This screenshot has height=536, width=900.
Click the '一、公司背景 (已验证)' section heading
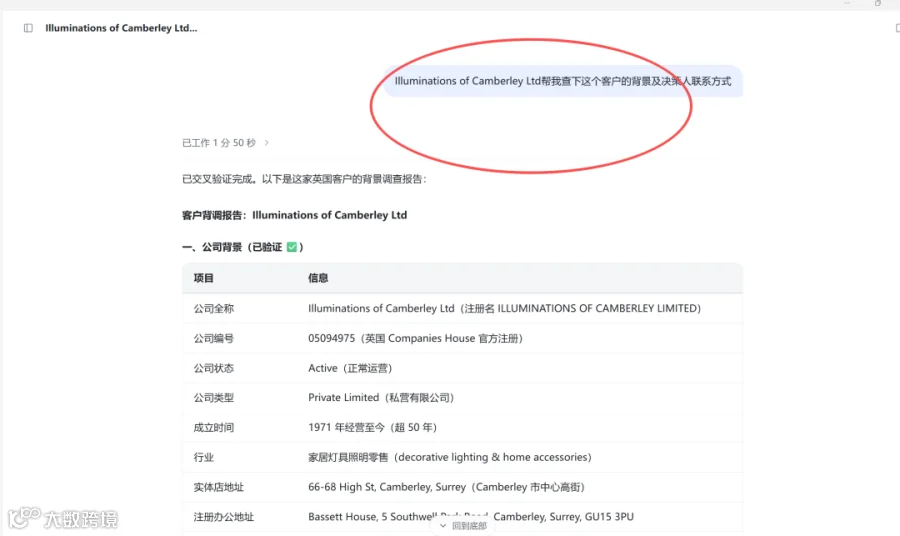[242, 247]
